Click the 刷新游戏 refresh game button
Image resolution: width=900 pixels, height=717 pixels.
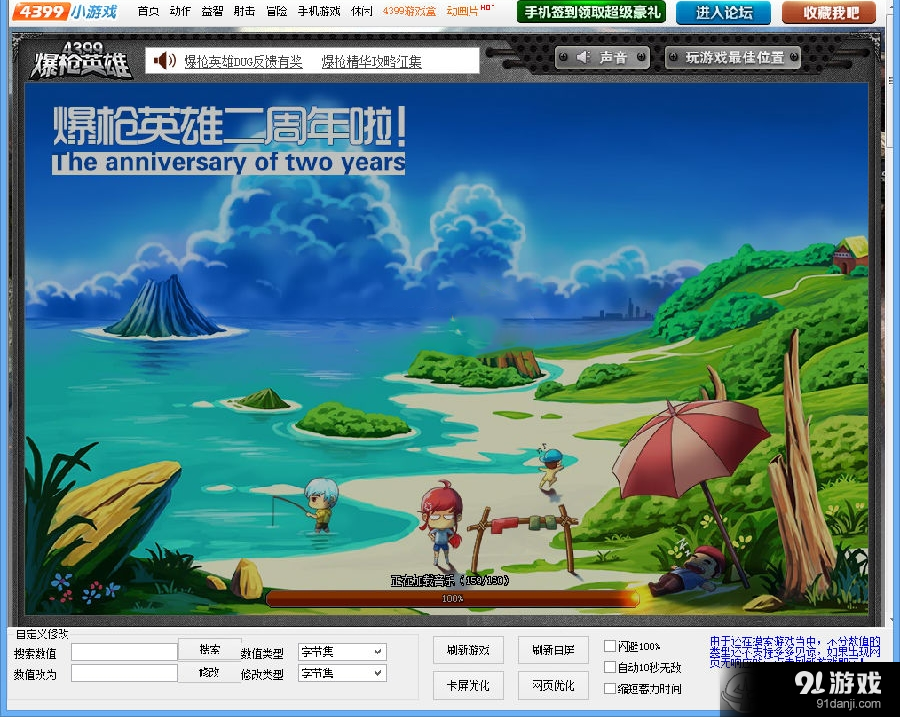click(468, 650)
